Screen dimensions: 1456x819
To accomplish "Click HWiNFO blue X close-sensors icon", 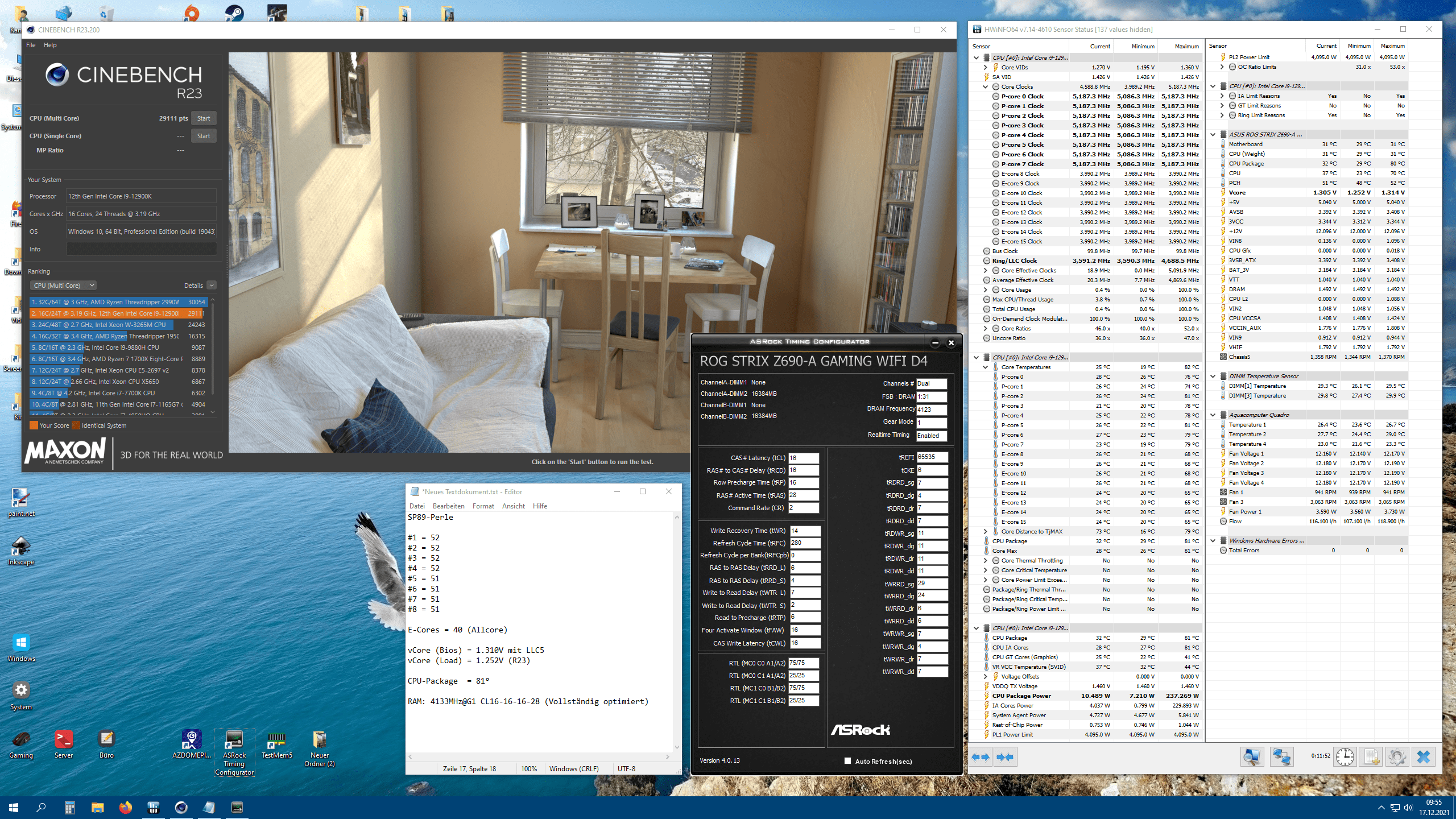I will [1424, 757].
